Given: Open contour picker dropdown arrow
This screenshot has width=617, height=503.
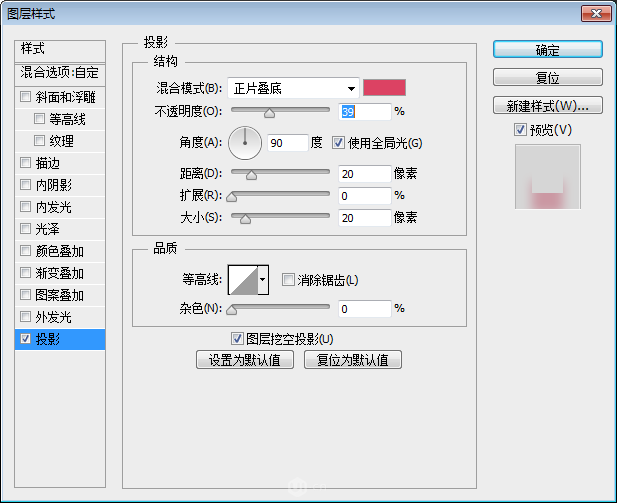Looking at the screenshot, I should click(263, 280).
